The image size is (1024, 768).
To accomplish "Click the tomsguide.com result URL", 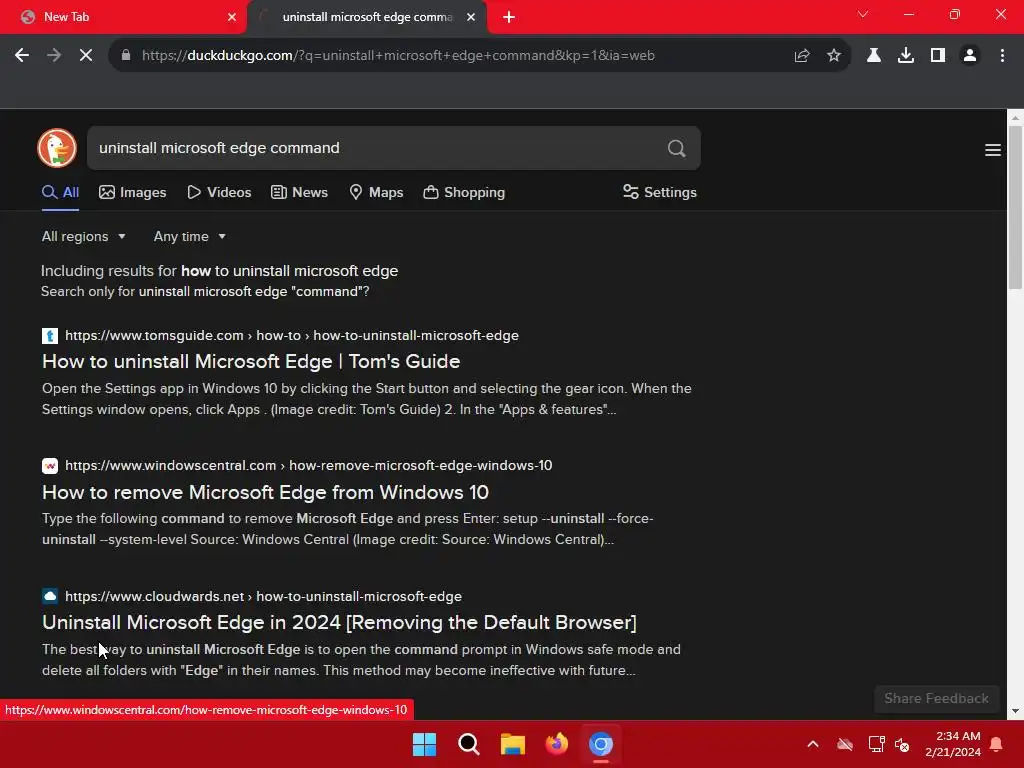I will 292,336.
